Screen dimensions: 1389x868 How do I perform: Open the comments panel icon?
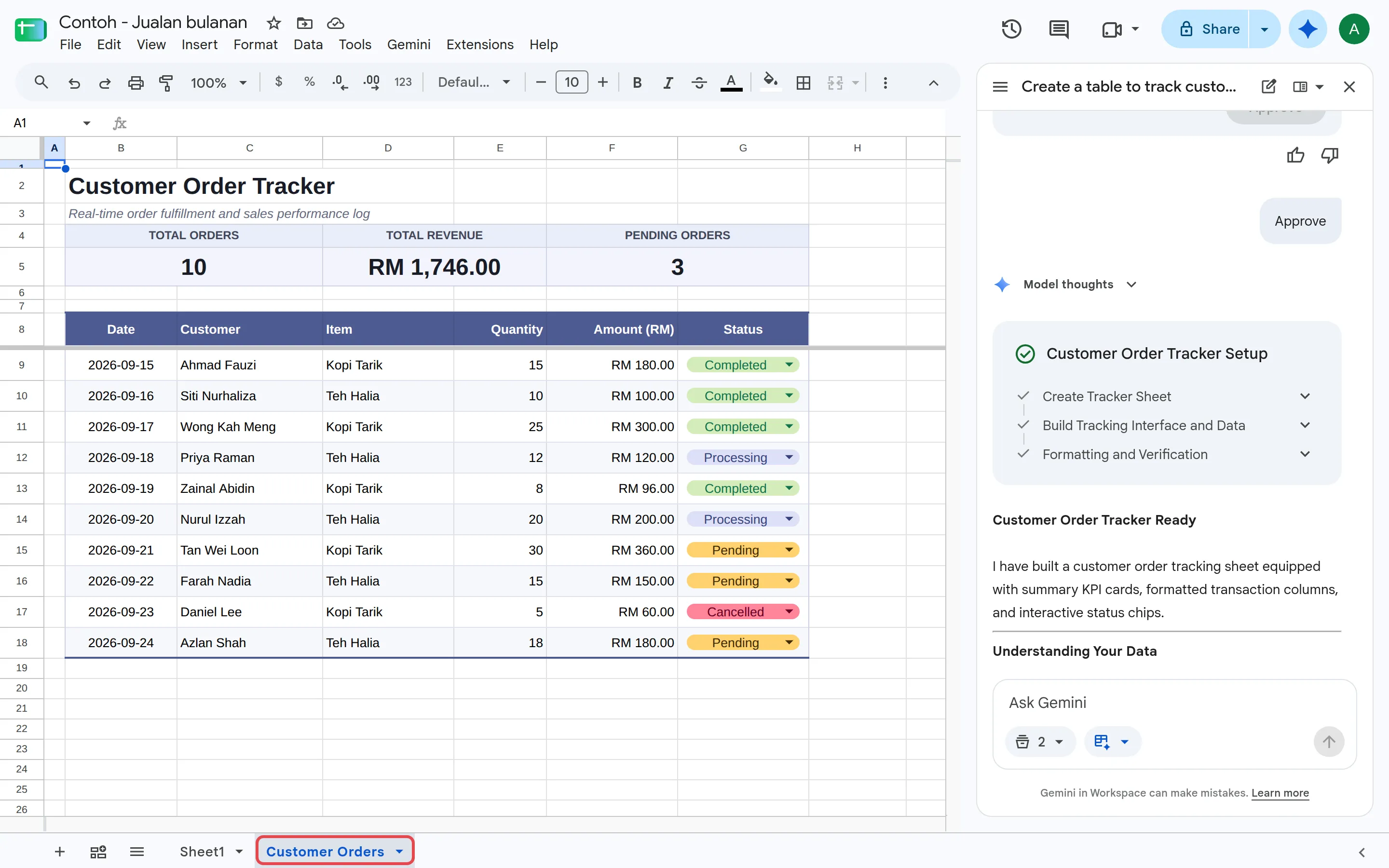point(1059,29)
